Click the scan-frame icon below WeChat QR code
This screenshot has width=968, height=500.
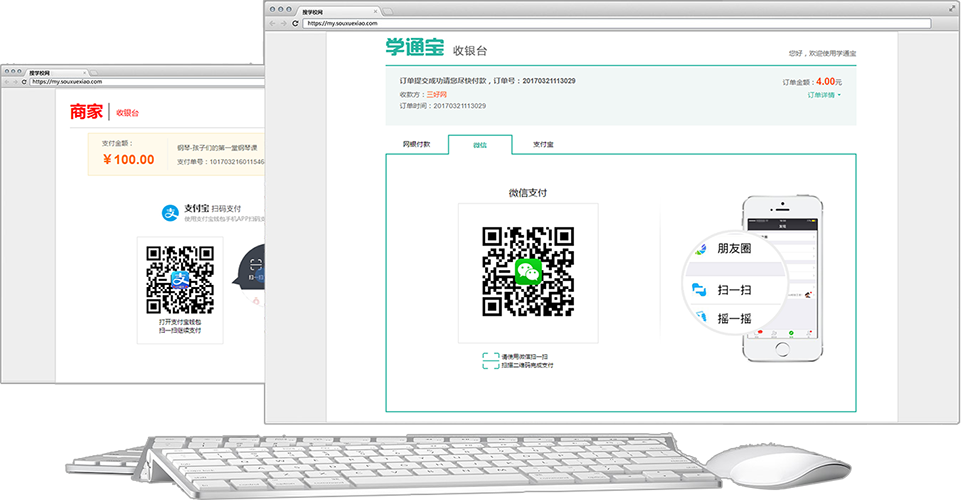pyautogui.click(x=490, y=361)
